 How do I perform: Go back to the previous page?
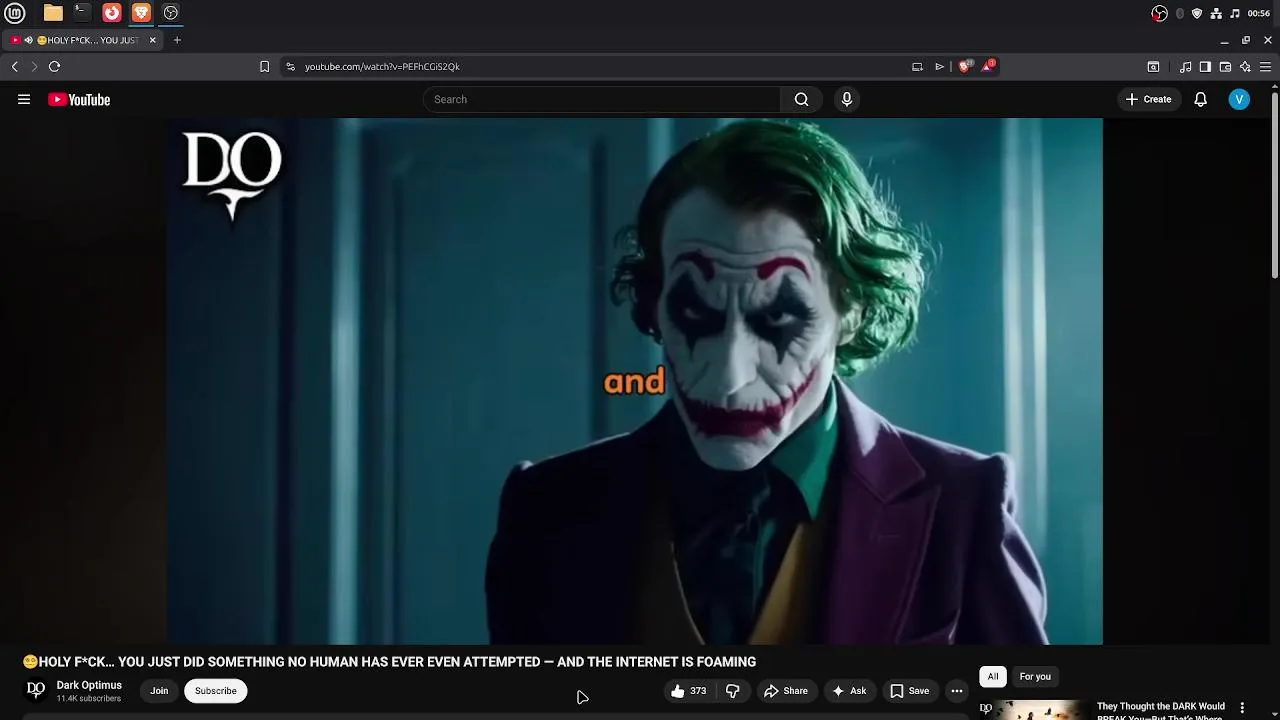click(15, 66)
